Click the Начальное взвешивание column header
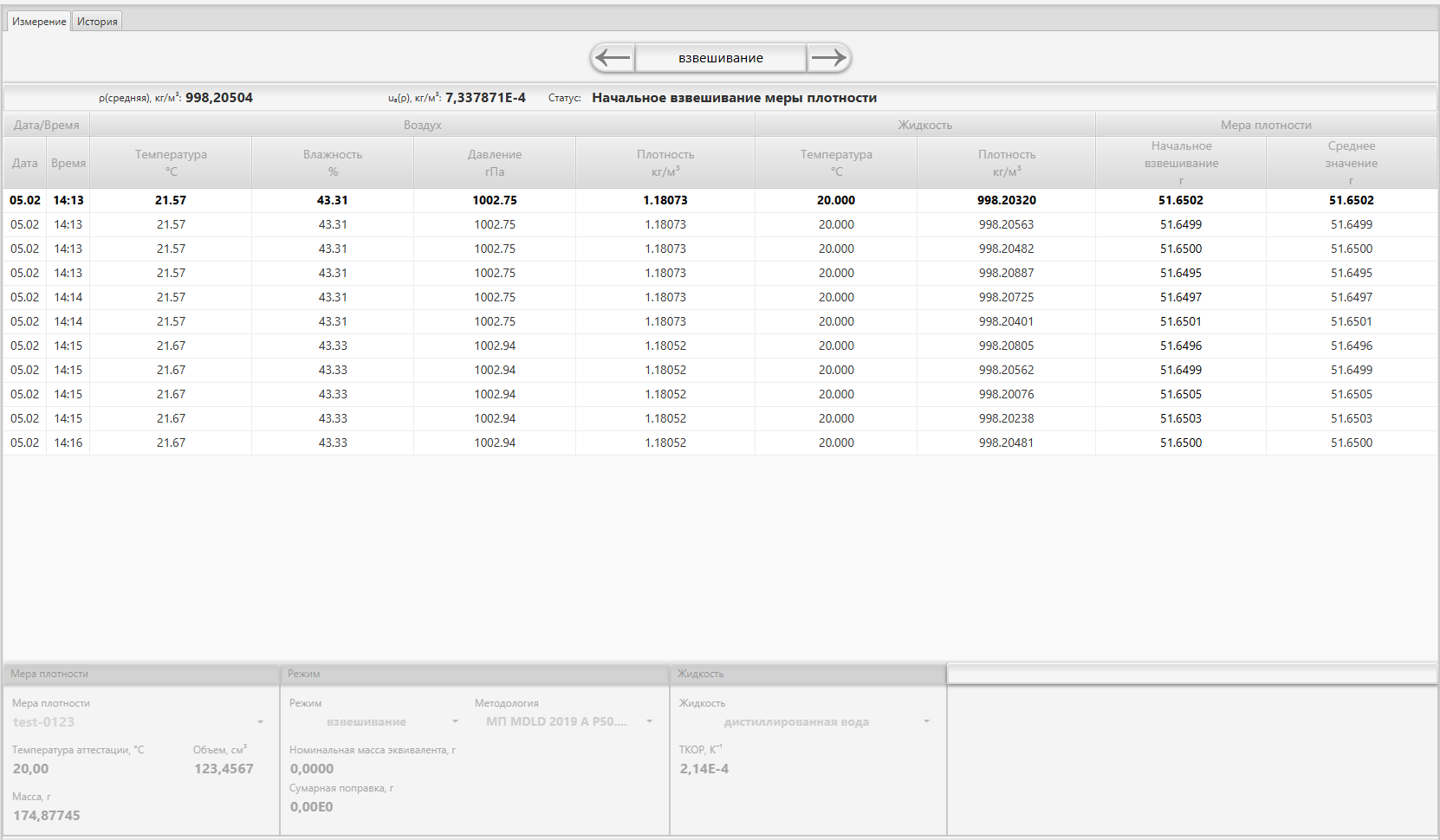The height and width of the screenshot is (840, 1440). coord(1181,163)
